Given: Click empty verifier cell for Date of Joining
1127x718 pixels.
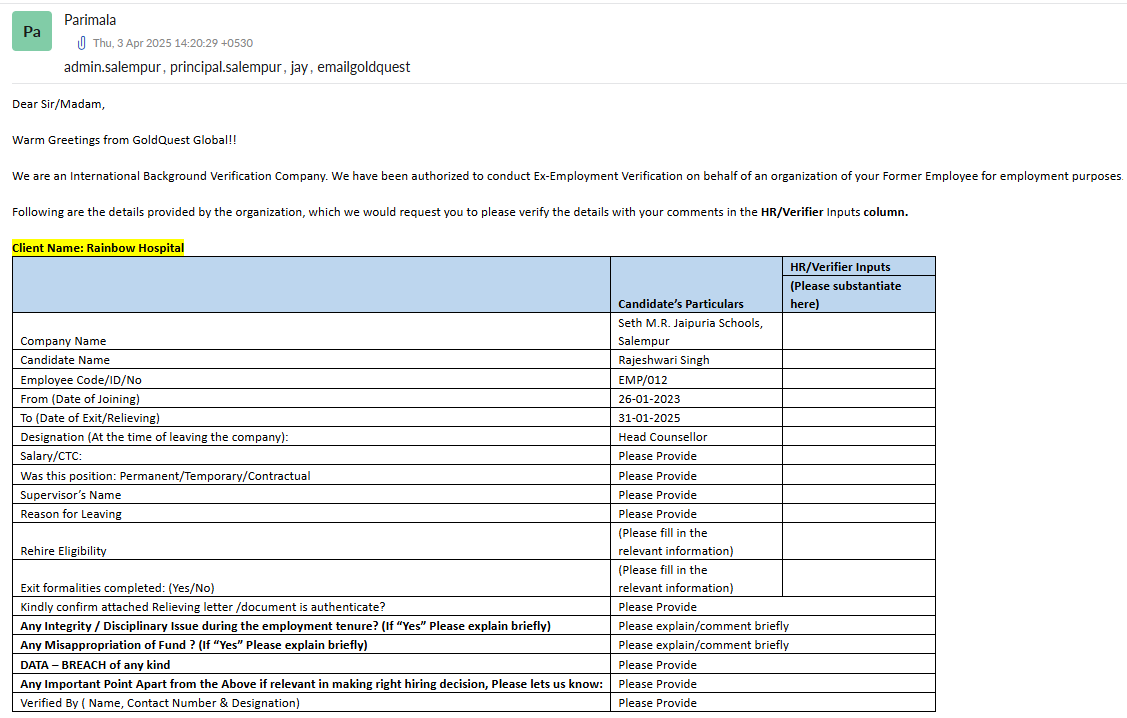Looking at the screenshot, I should click(858, 398).
